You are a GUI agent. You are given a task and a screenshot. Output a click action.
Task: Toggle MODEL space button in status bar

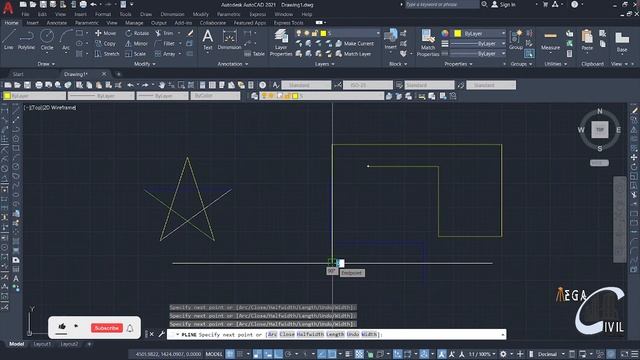click(x=214, y=354)
